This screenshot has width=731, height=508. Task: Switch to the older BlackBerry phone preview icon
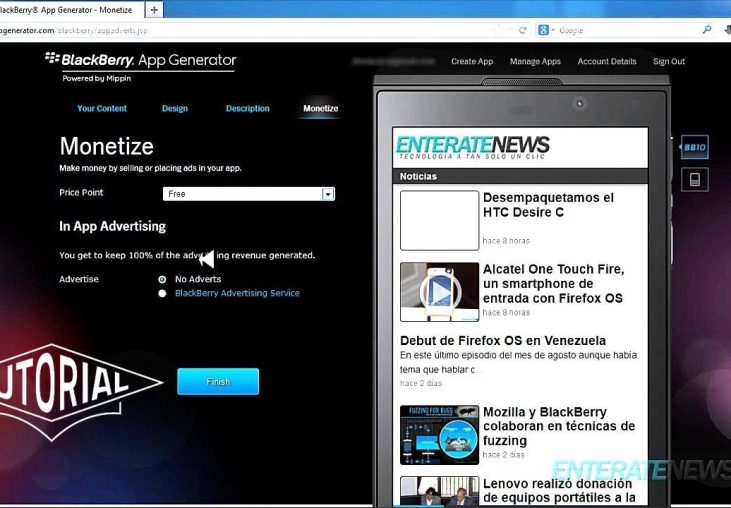(694, 179)
